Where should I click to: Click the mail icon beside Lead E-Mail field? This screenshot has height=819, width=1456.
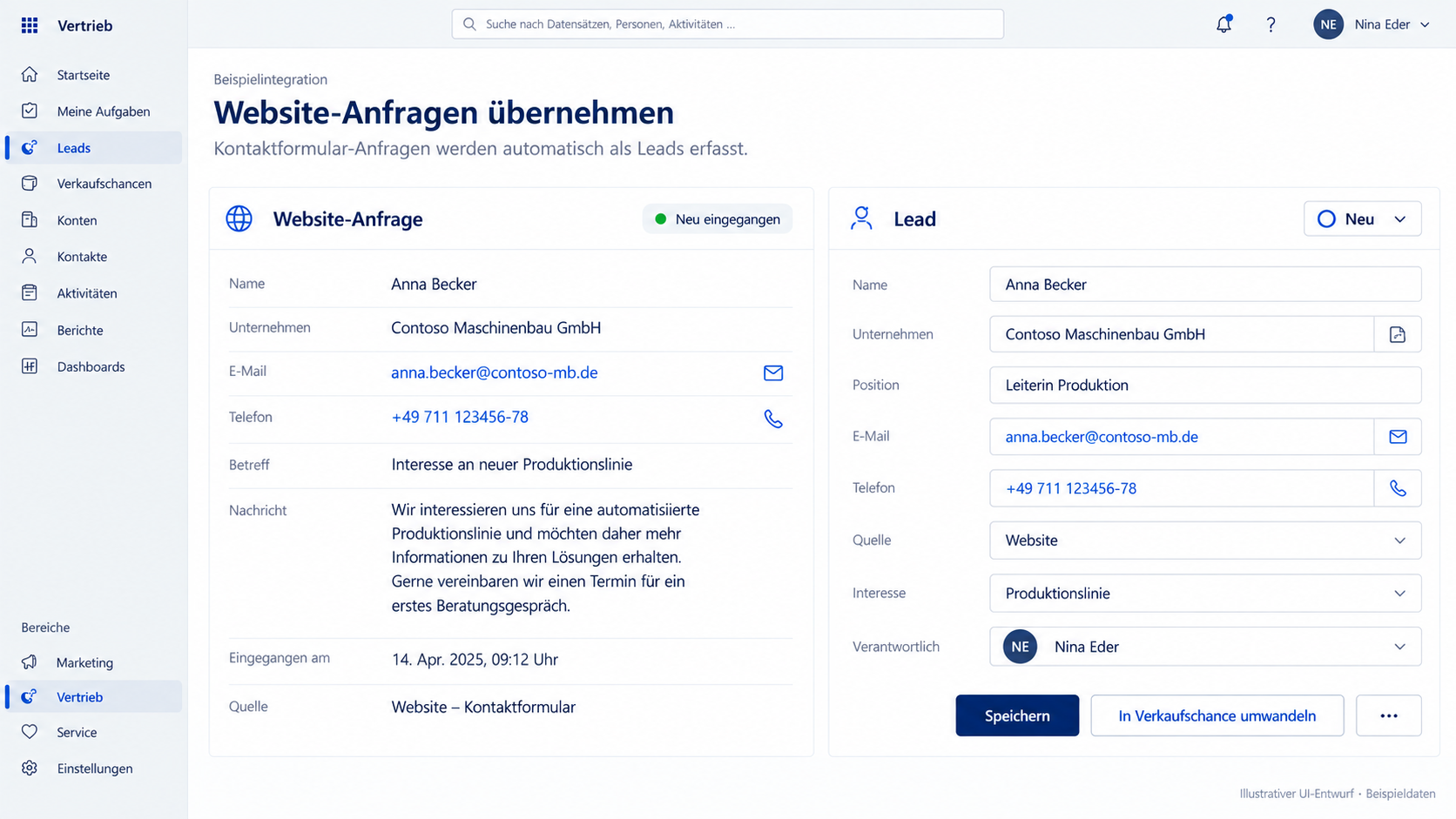pos(1398,437)
